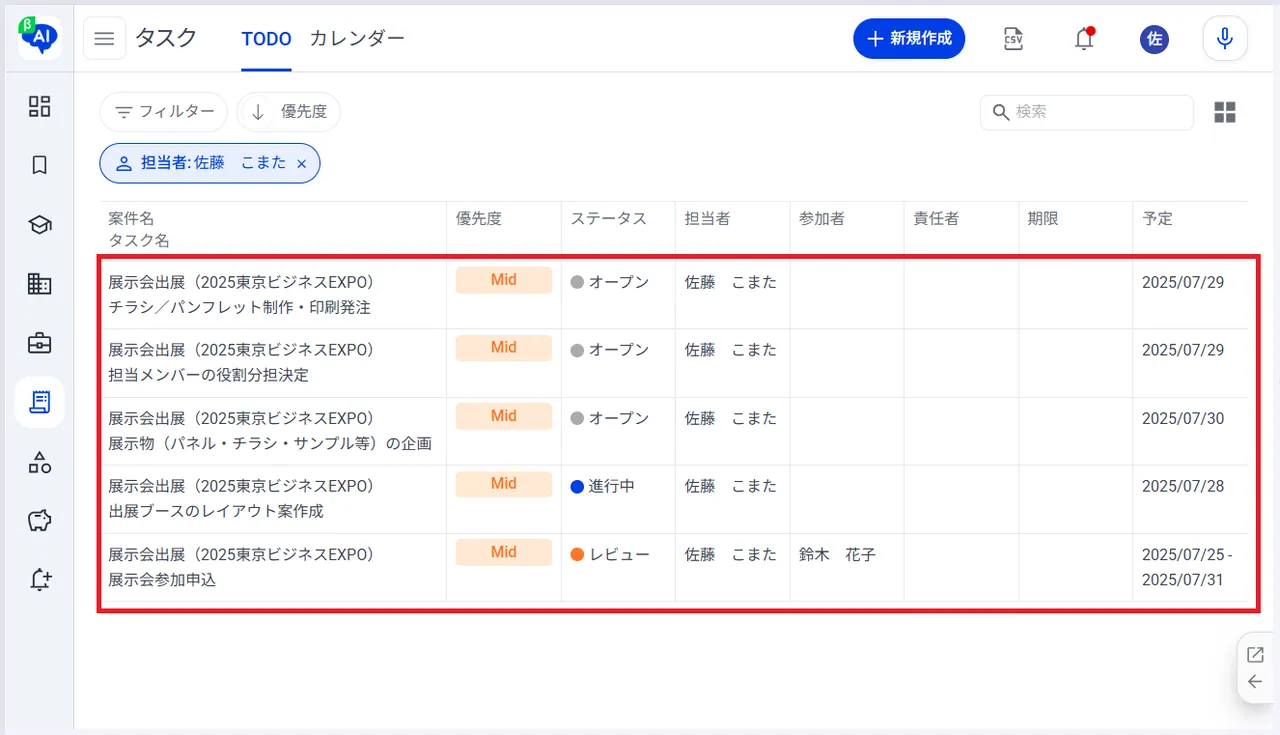Open the dashboard grid icon in sidebar

point(40,107)
